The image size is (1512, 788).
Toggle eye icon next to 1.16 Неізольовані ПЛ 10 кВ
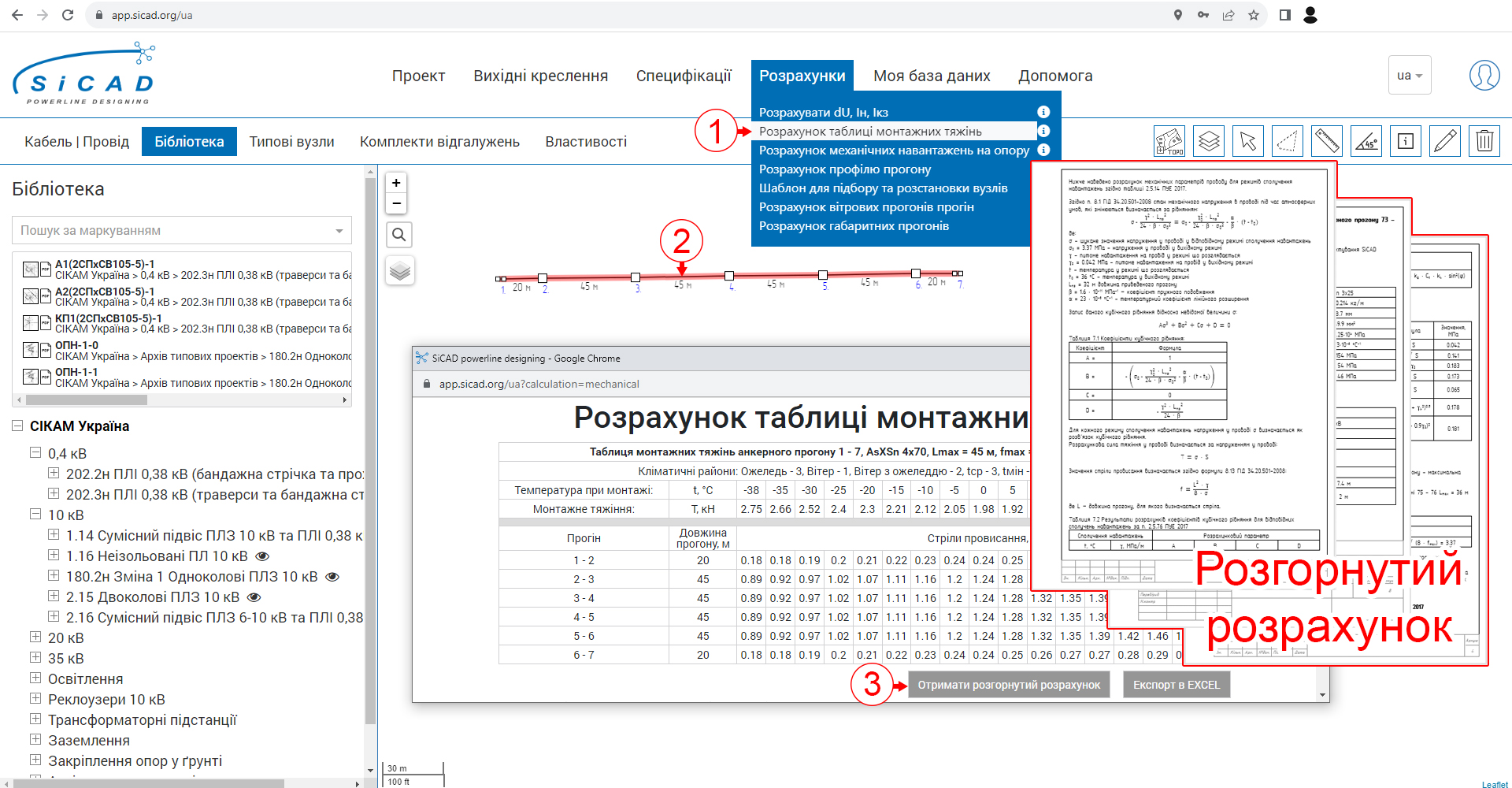point(263,556)
